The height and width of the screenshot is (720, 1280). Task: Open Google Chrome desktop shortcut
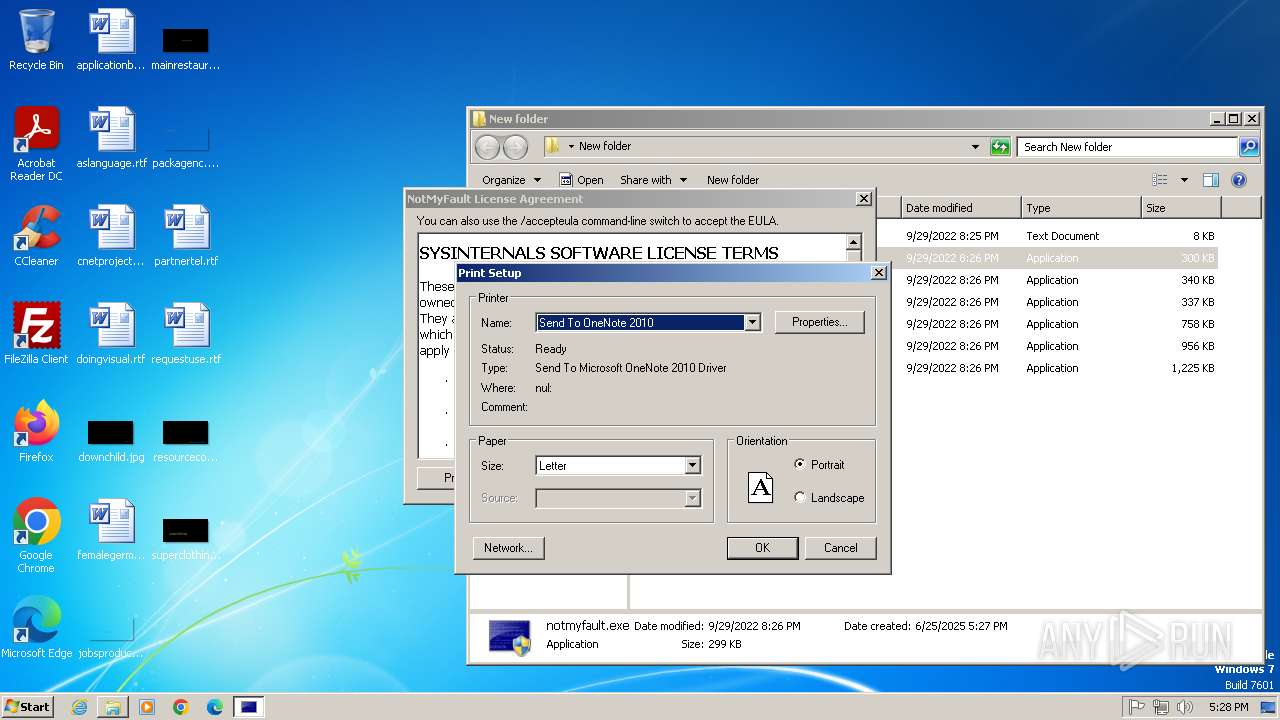(x=36, y=535)
